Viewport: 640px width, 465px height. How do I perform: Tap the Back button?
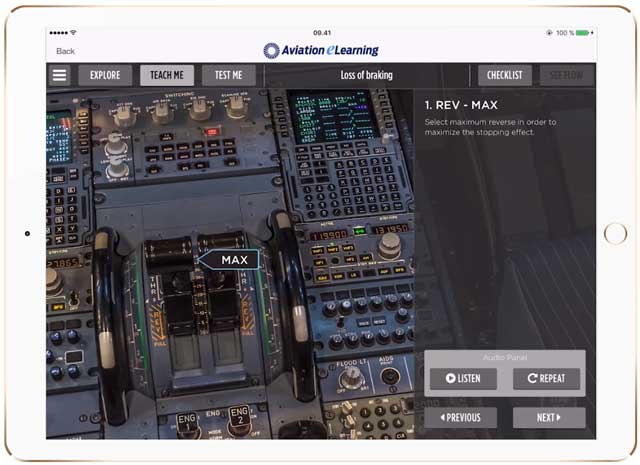(65, 50)
